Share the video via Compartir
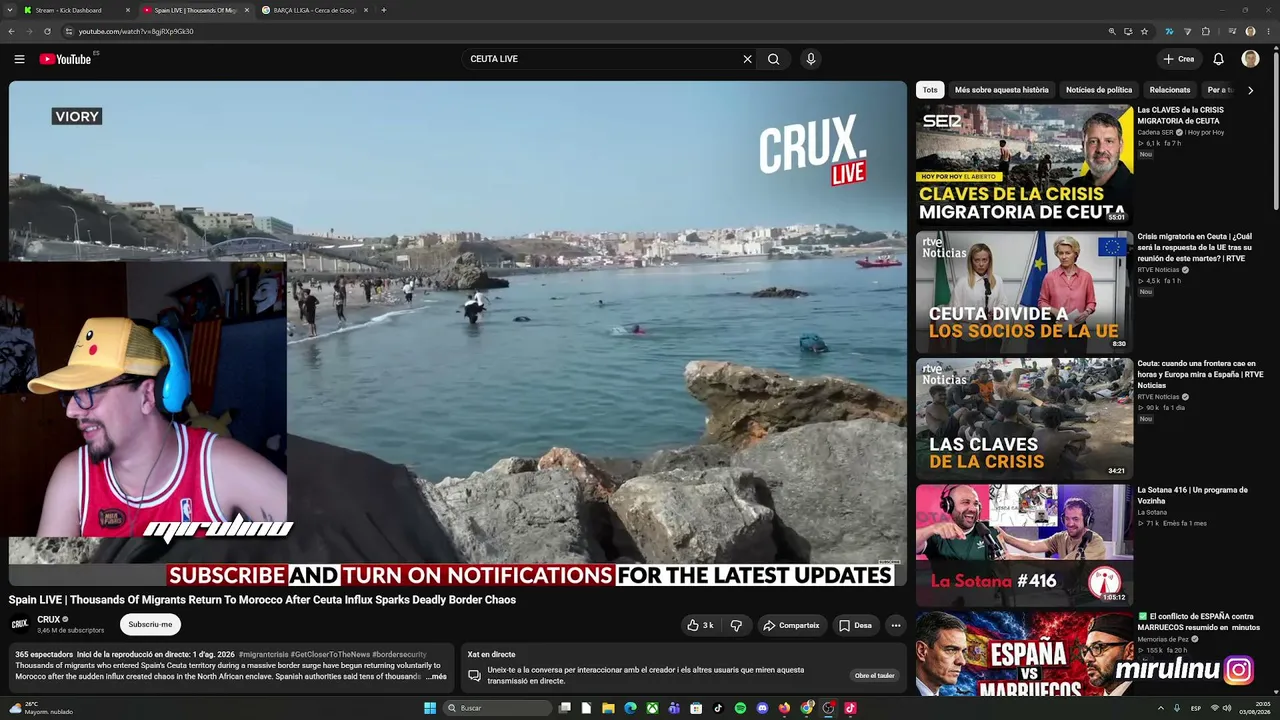 click(x=791, y=625)
